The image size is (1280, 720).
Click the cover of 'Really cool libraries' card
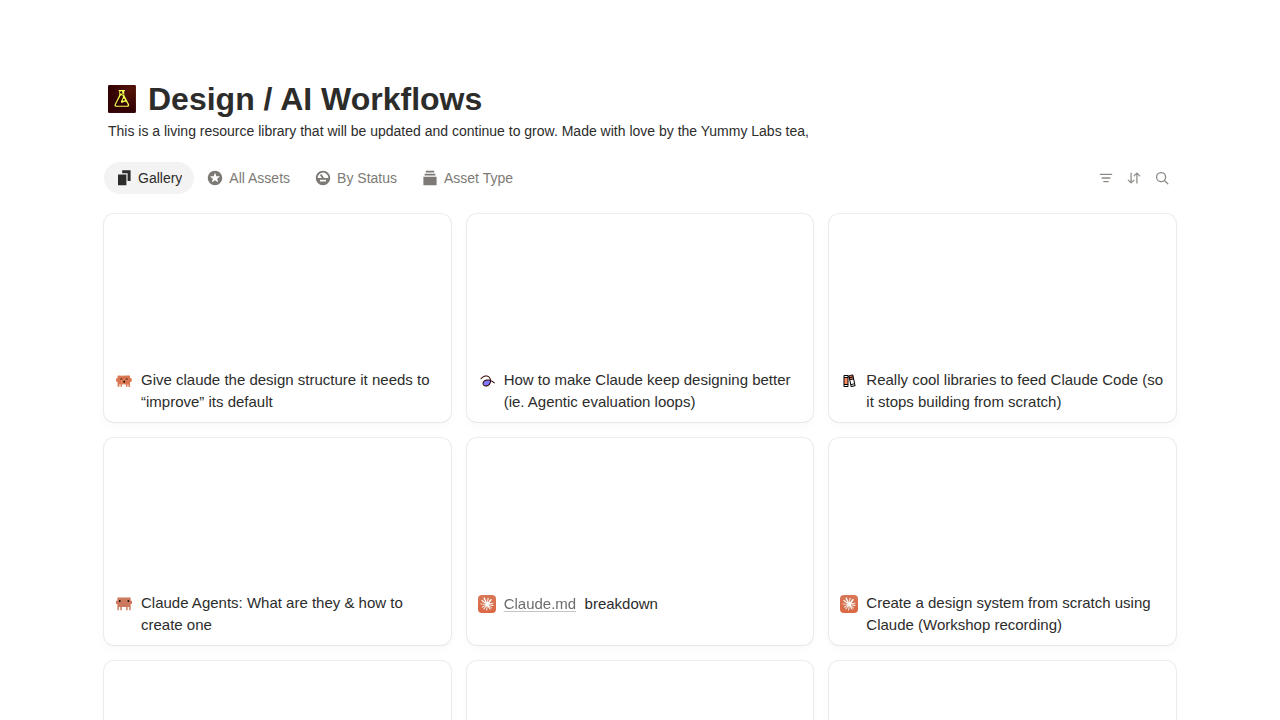[1002, 288]
